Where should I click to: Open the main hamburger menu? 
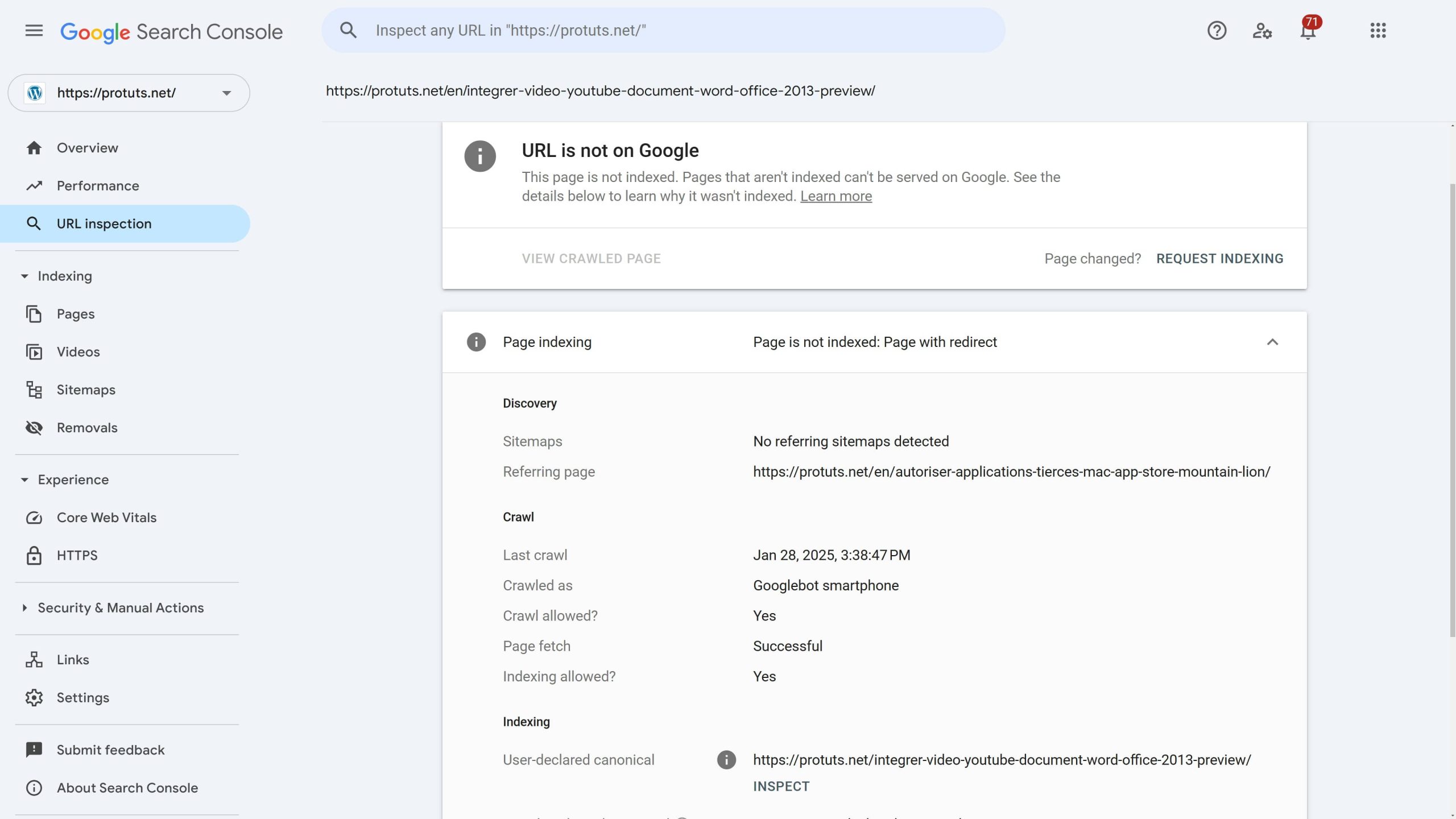tap(34, 31)
